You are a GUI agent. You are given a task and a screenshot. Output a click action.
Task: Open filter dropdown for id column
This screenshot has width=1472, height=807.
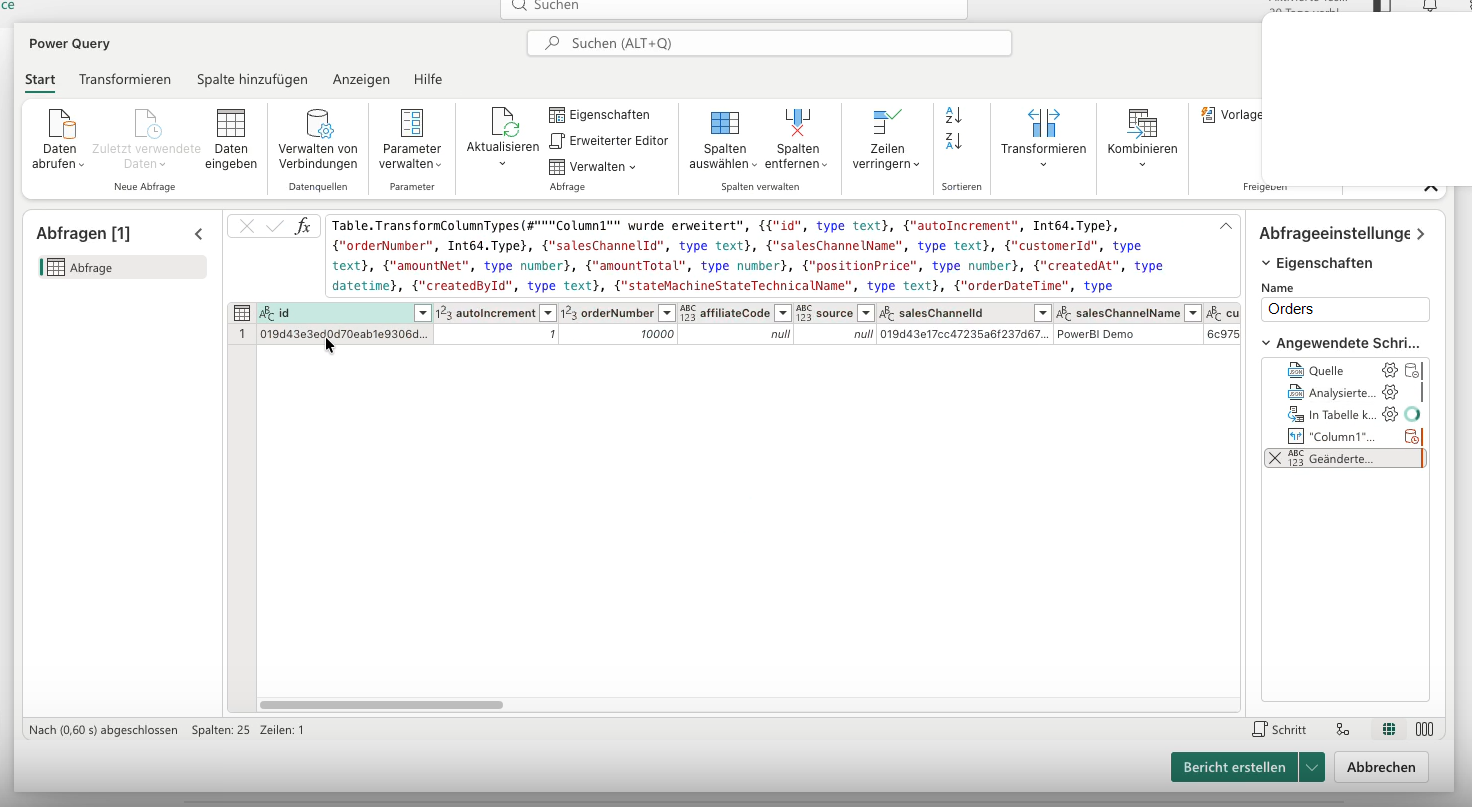point(422,313)
